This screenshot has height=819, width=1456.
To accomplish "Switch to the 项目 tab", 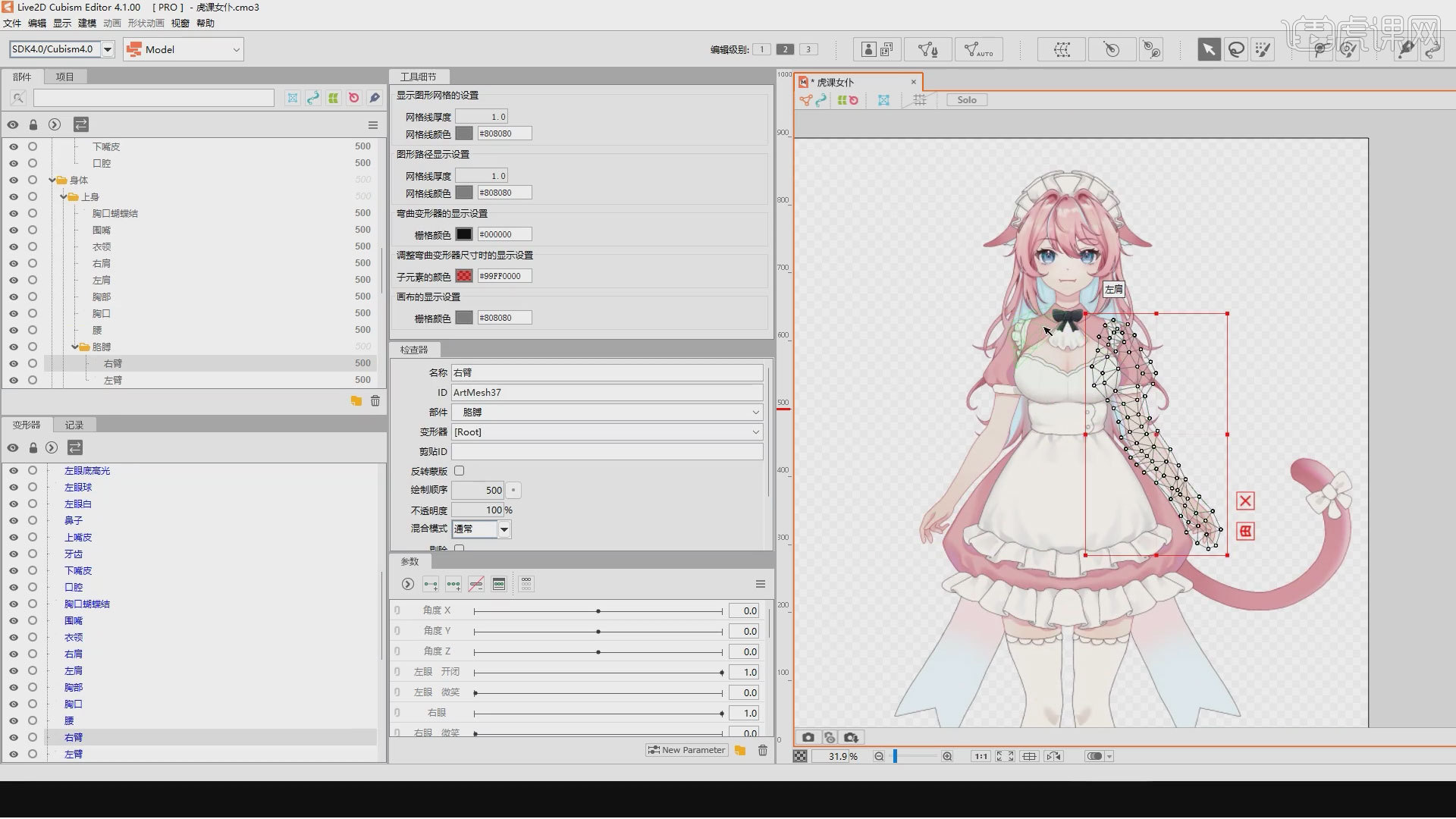I will pyautogui.click(x=65, y=76).
